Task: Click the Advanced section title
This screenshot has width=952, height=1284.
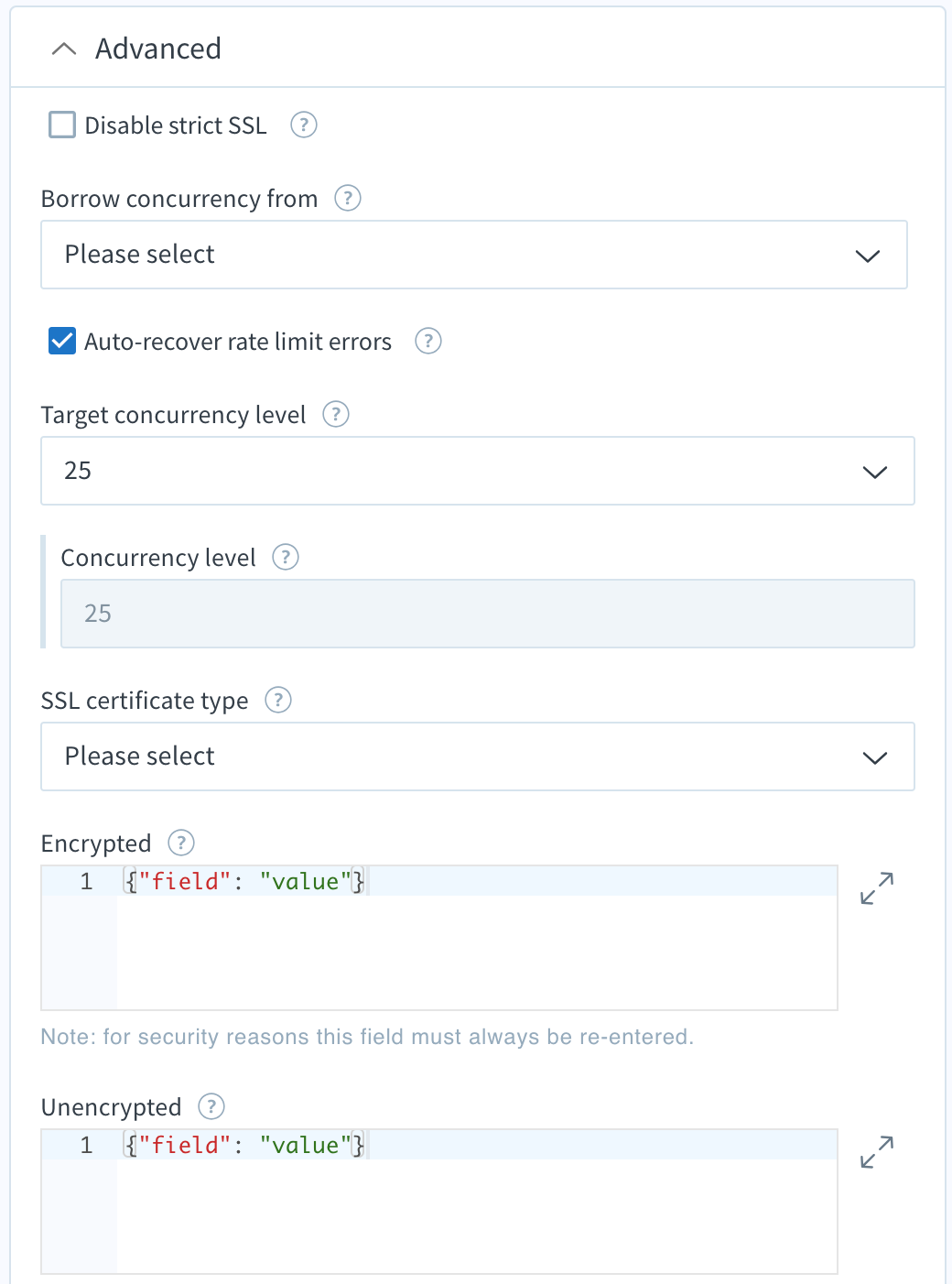Action: coord(158,49)
